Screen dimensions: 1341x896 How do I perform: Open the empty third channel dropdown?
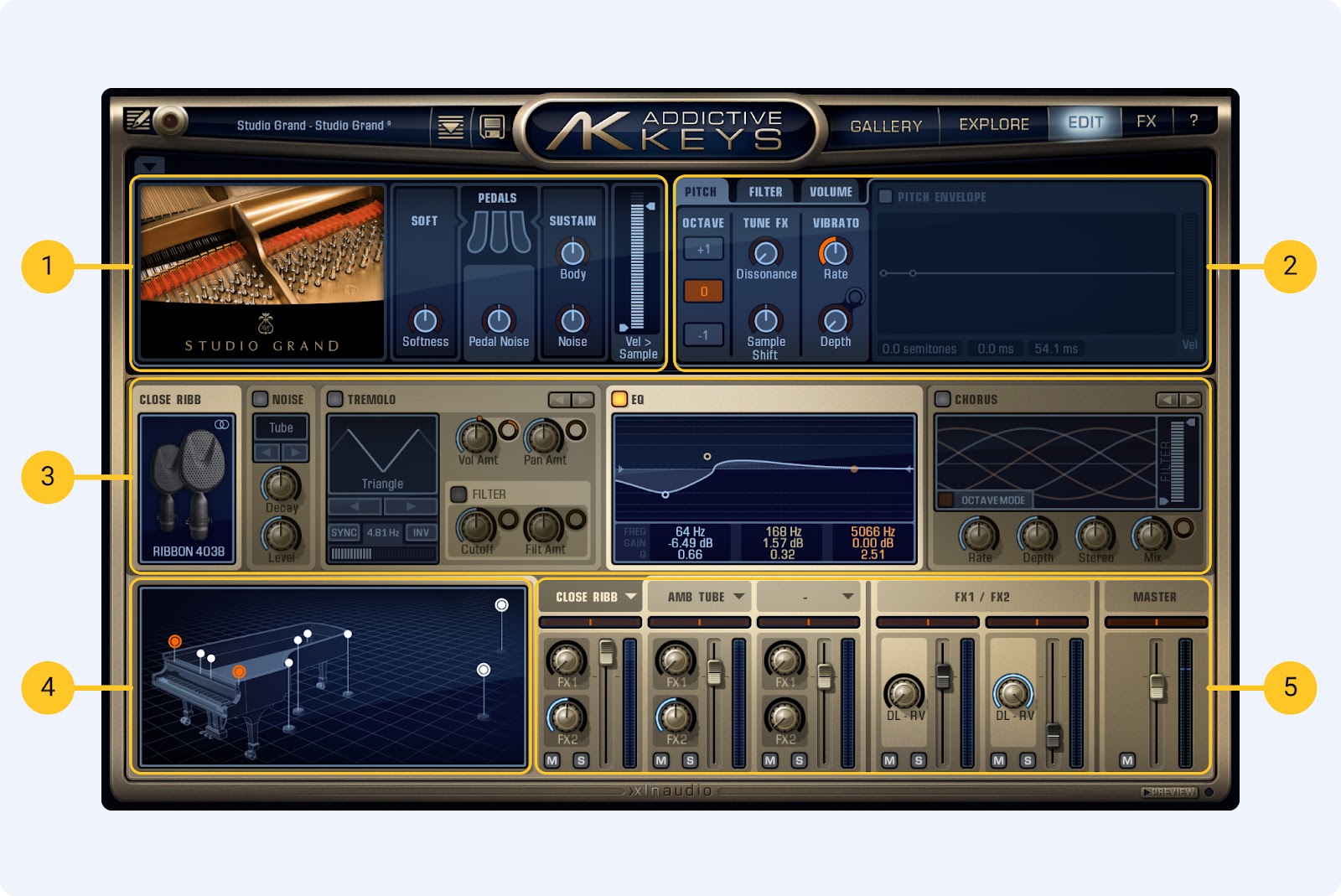[847, 597]
